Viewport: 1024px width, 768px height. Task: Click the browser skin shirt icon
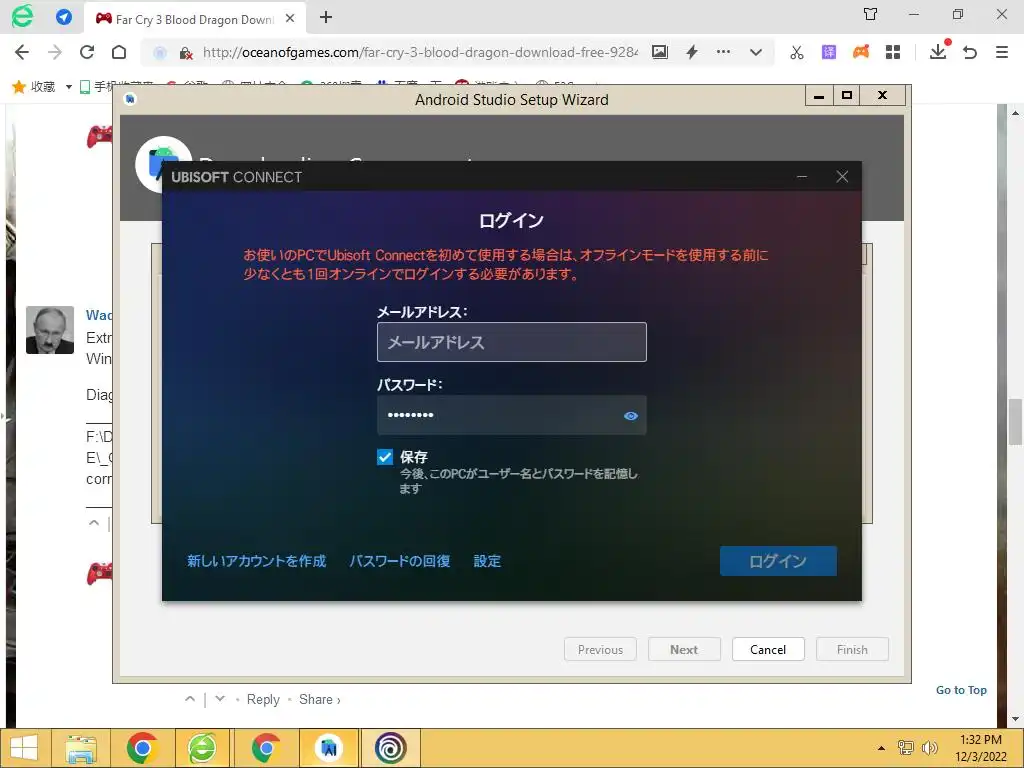(871, 14)
